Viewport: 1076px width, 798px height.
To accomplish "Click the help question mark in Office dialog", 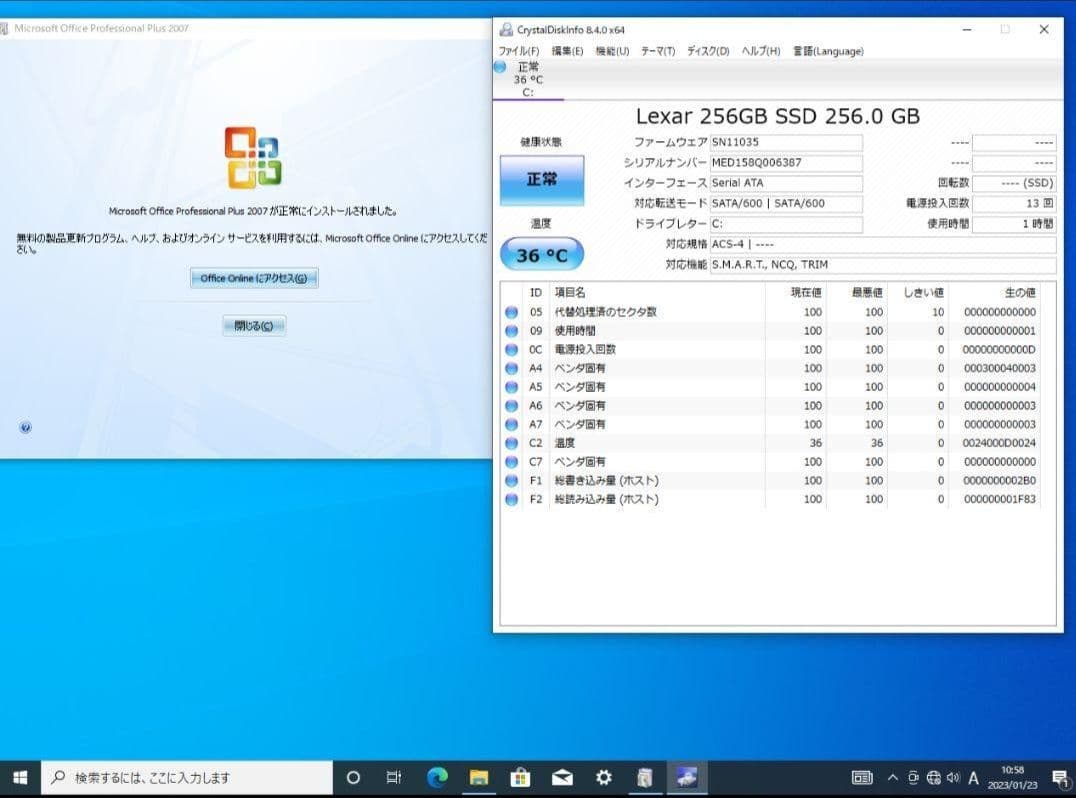I will [25, 427].
